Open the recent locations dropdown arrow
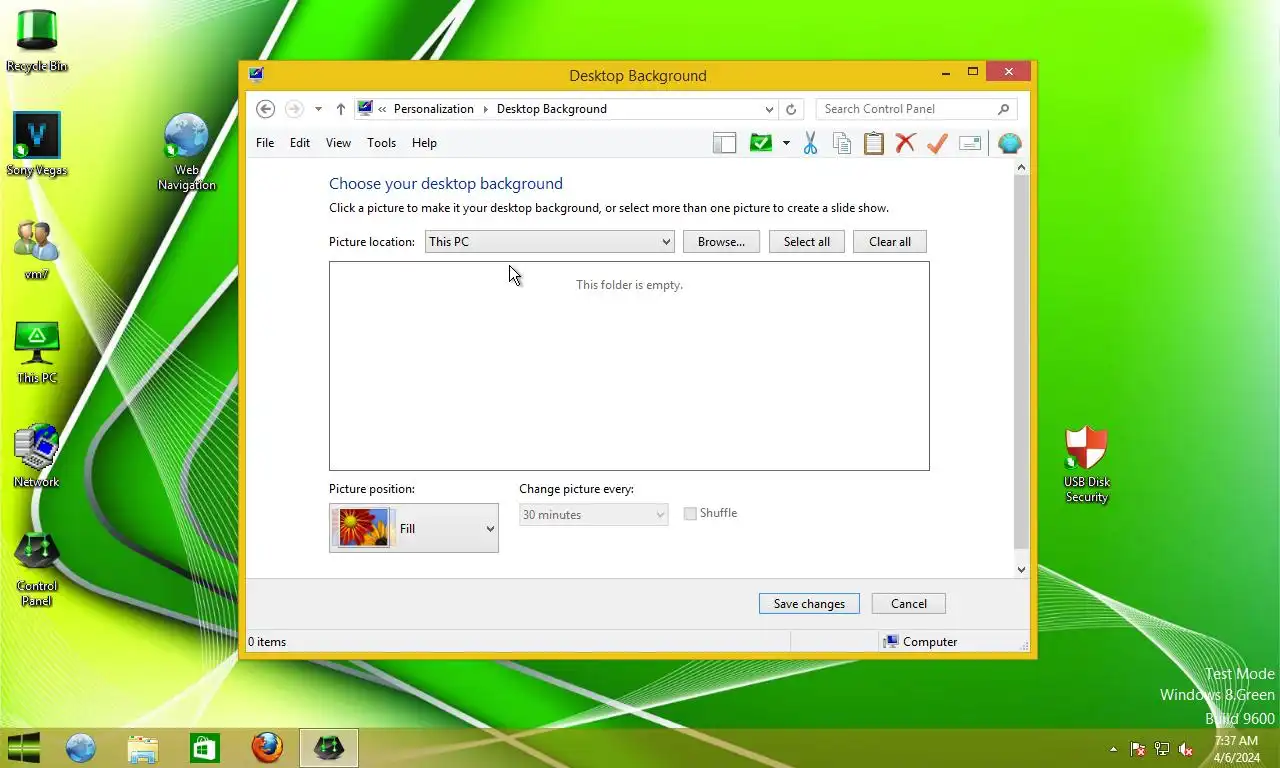Image resolution: width=1280 pixels, height=768 pixels. click(318, 109)
